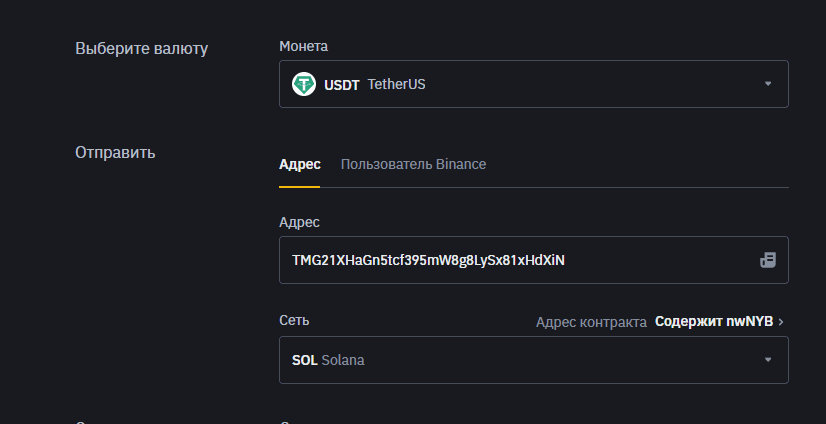Screen dimensions: 826x424
Task: Expand the coin dropdown arrow
Action: coord(768,84)
